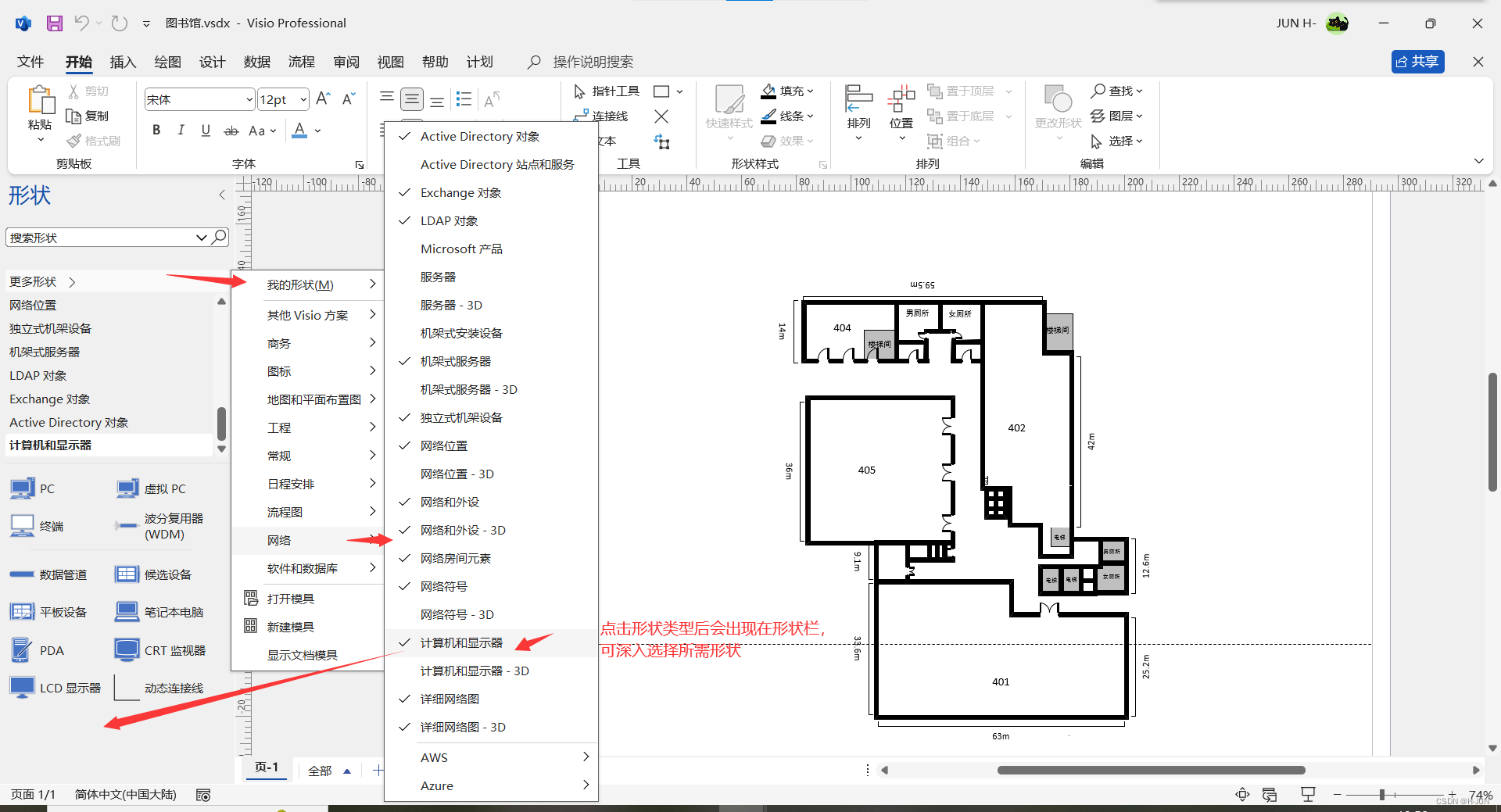Switch to the 插入 Insert tab
1501x812 pixels.
[123, 62]
